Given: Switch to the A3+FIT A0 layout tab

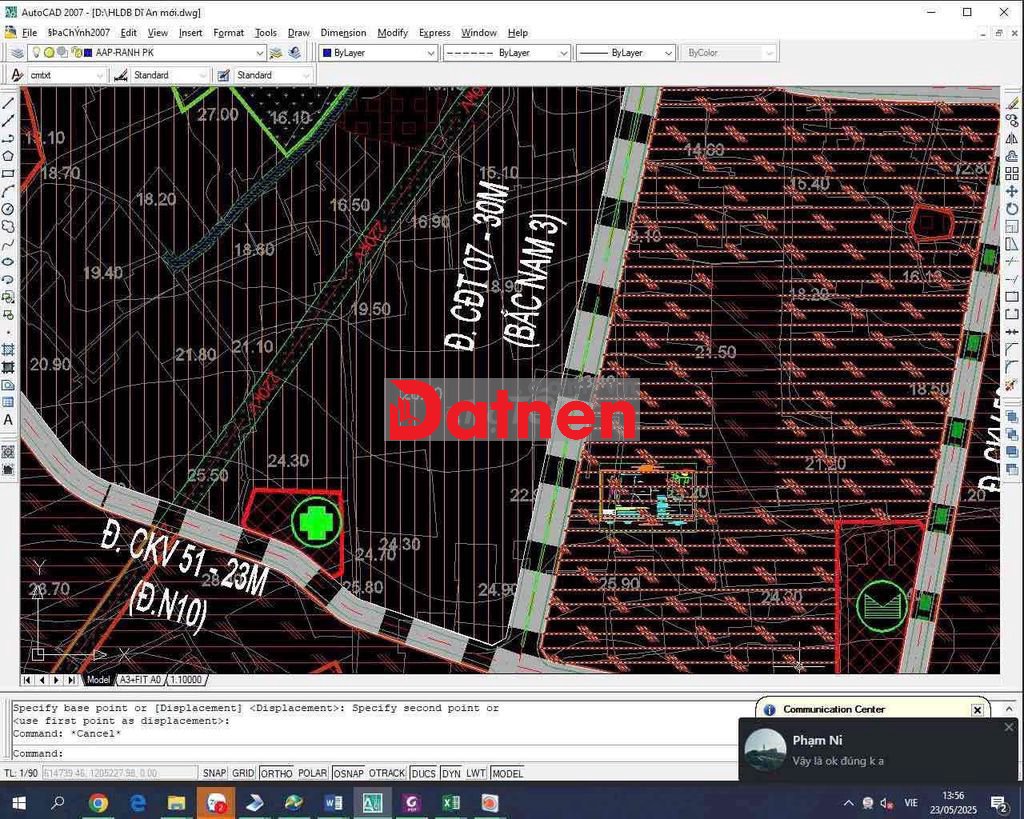Looking at the screenshot, I should (139, 680).
